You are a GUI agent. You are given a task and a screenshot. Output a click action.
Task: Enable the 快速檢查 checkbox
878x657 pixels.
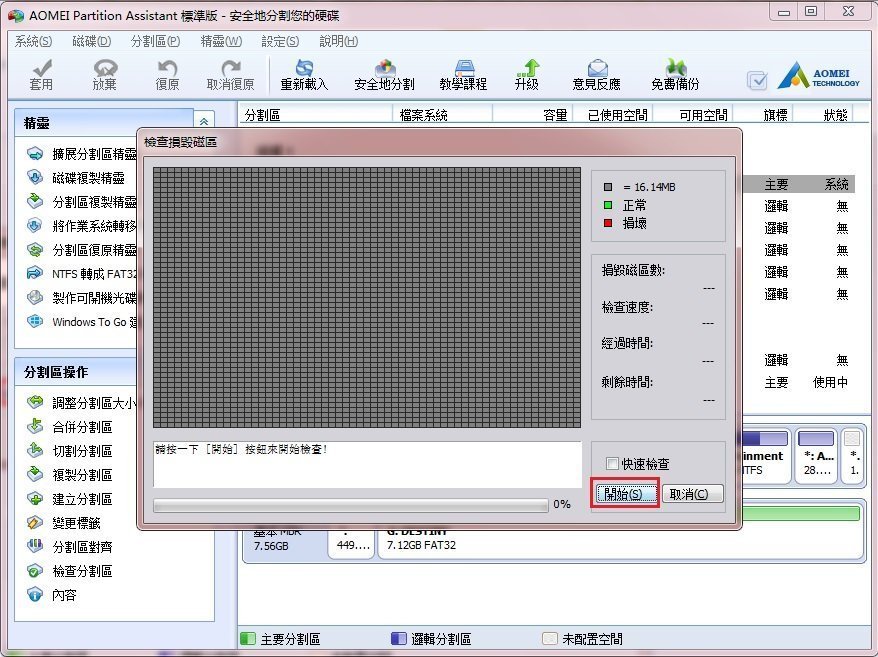tap(612, 464)
